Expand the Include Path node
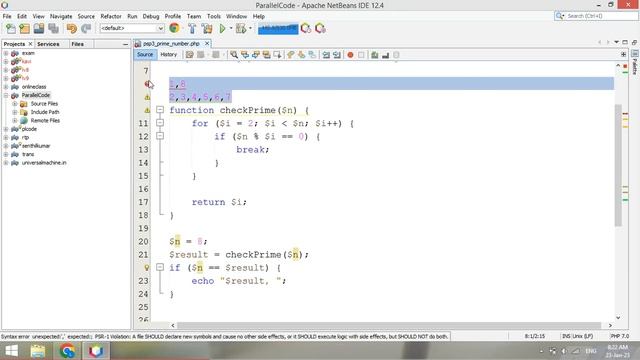This screenshot has height=360, width=640. [14, 112]
